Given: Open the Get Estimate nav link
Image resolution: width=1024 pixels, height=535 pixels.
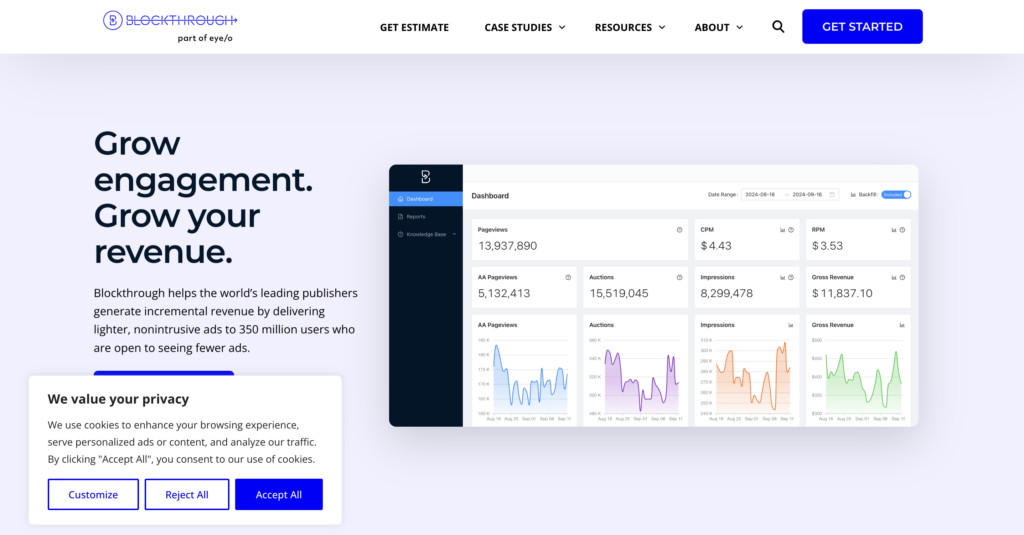Looking at the screenshot, I should coord(414,27).
